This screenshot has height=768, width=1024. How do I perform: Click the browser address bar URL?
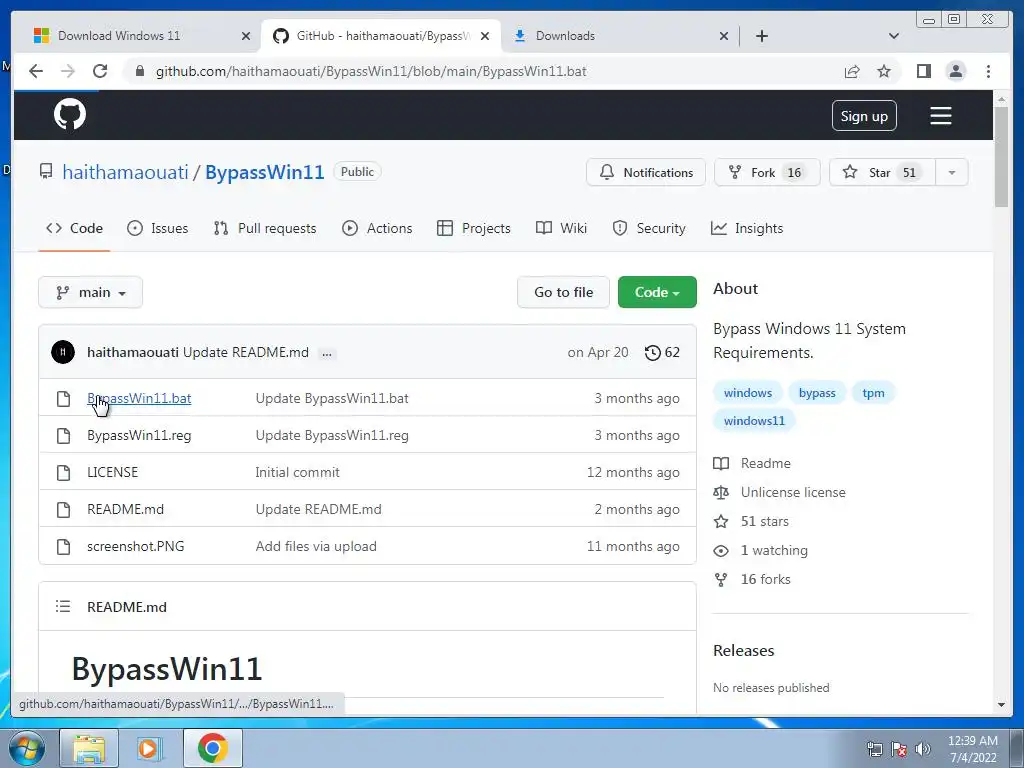[371, 71]
